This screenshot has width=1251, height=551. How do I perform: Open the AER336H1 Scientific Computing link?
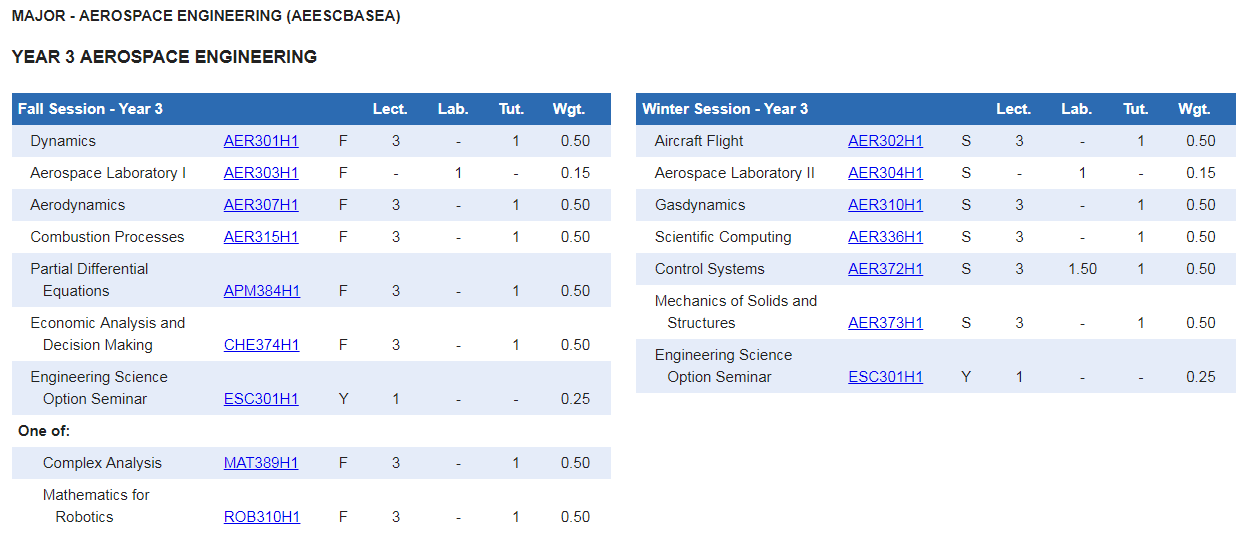click(x=885, y=237)
